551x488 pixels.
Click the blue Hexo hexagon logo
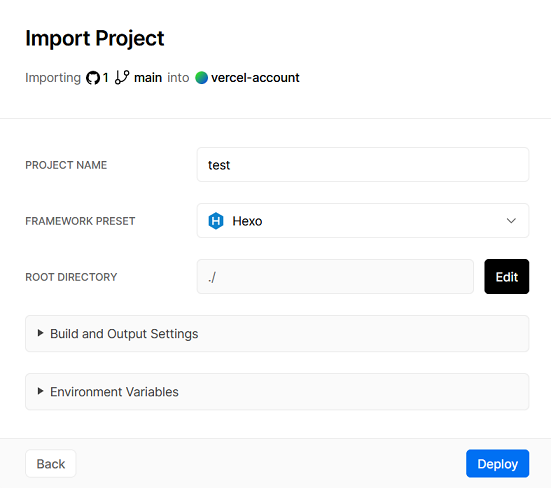pyautogui.click(x=216, y=221)
